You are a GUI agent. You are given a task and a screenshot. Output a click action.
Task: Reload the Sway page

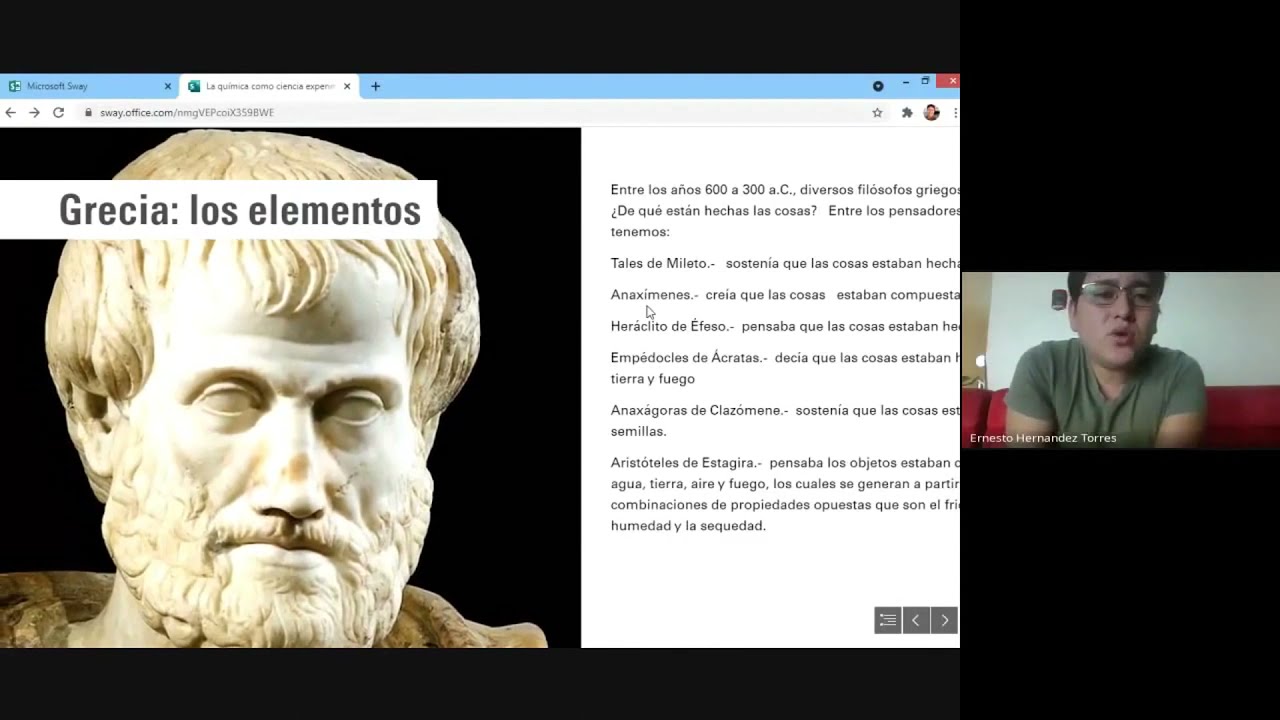point(58,113)
